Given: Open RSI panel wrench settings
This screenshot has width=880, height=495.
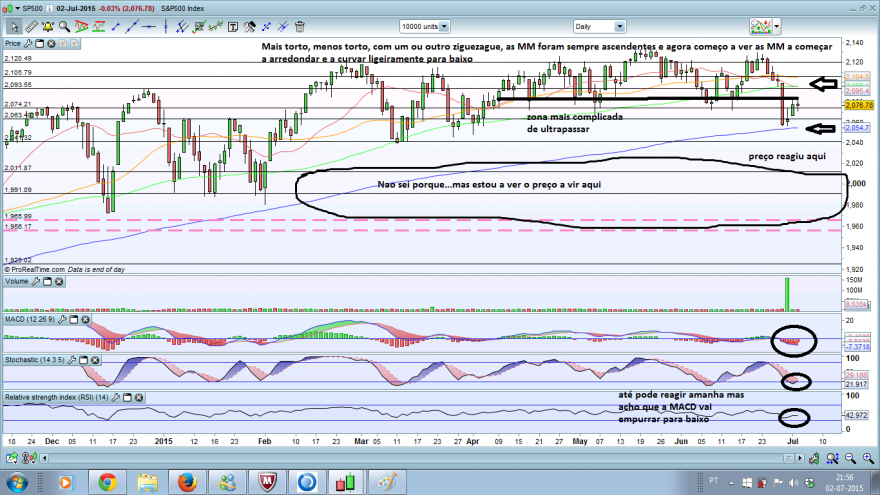Looking at the screenshot, I should click(x=115, y=397).
